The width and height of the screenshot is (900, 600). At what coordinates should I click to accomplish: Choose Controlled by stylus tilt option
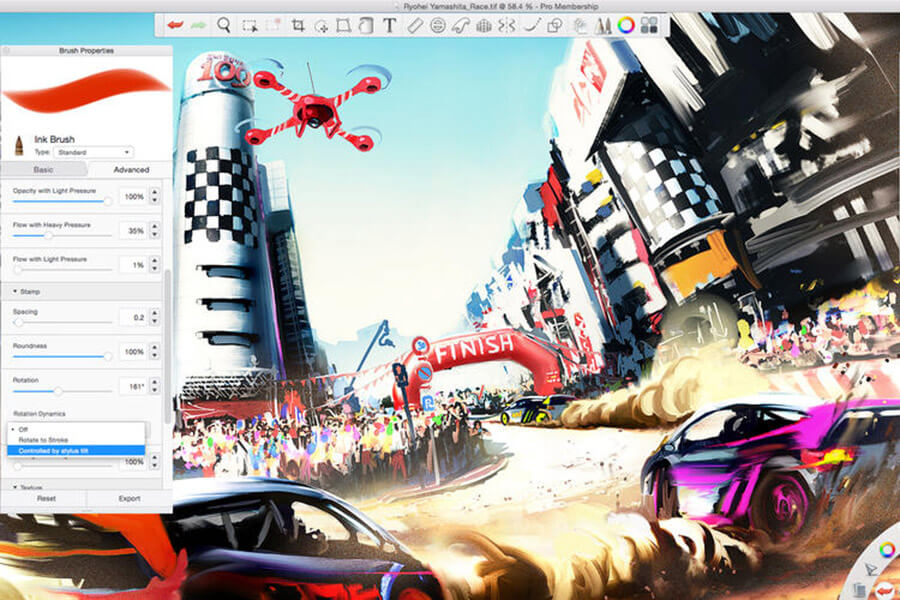[x=76, y=451]
